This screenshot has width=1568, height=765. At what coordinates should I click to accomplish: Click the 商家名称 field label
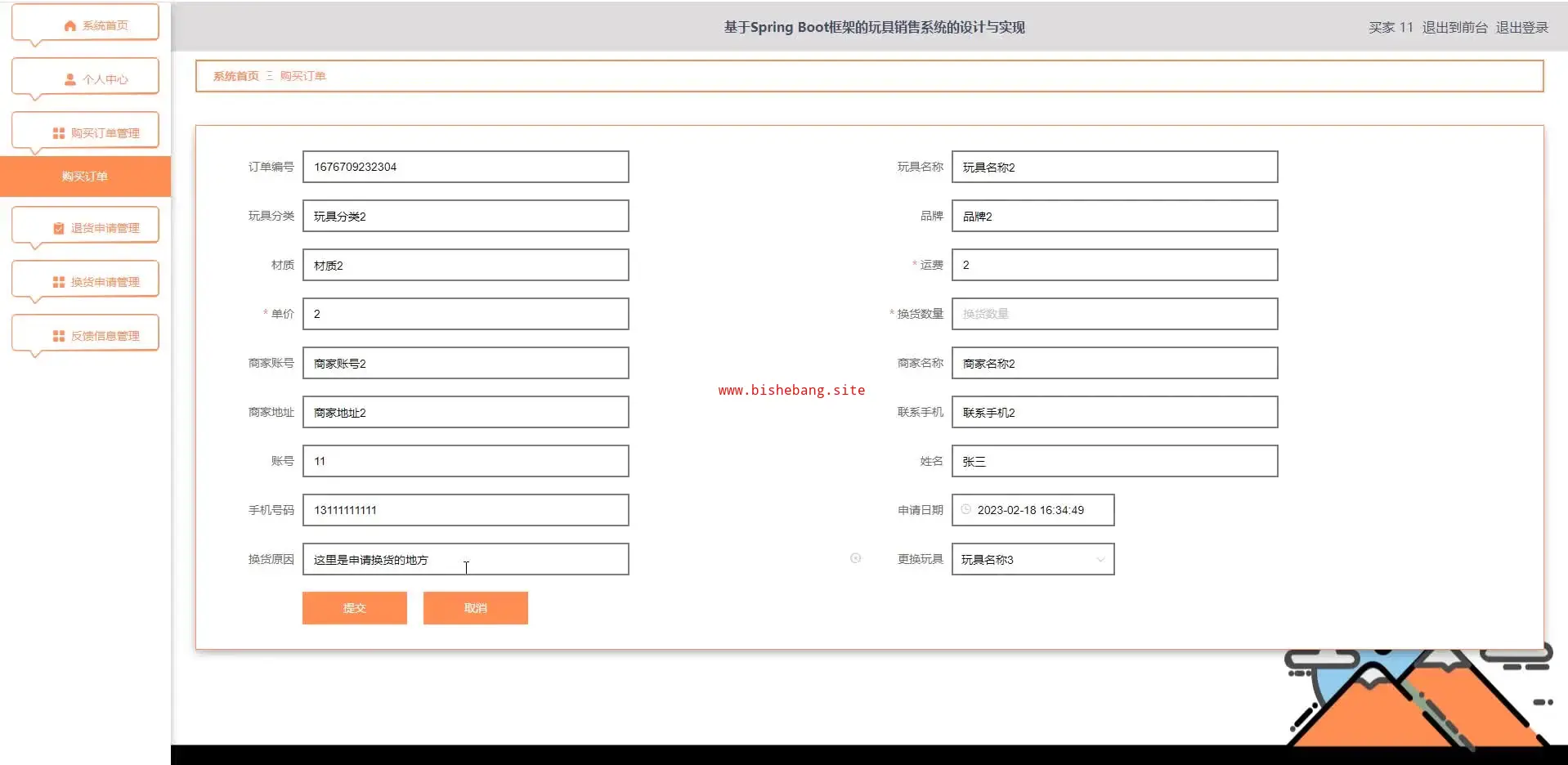pyautogui.click(x=921, y=363)
